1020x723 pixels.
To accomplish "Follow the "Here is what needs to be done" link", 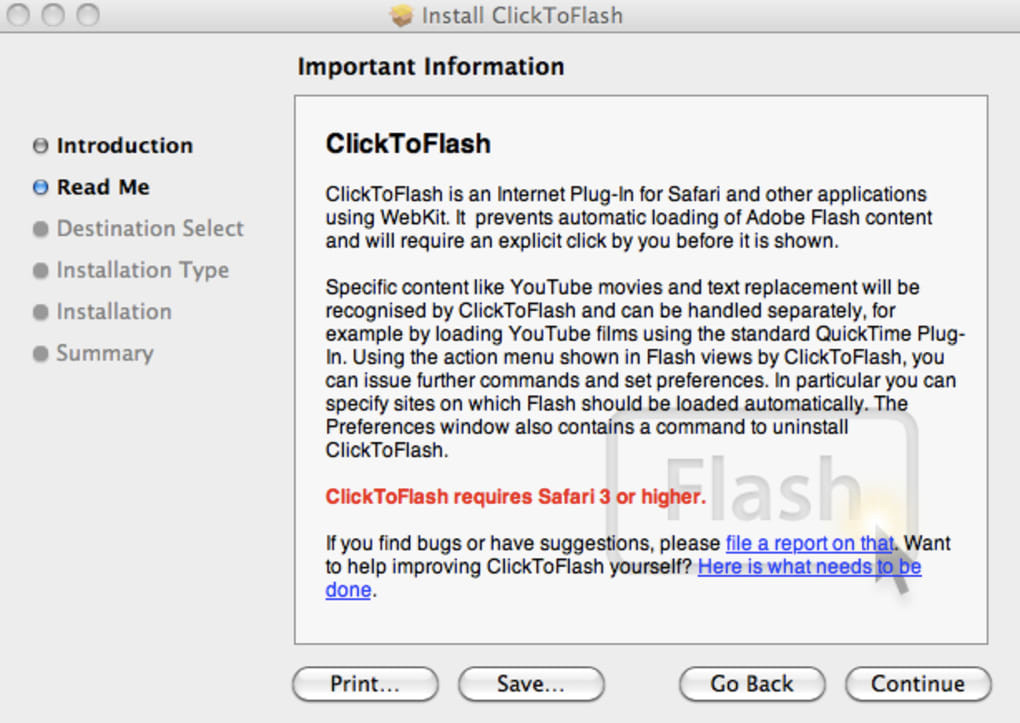I will [809, 567].
